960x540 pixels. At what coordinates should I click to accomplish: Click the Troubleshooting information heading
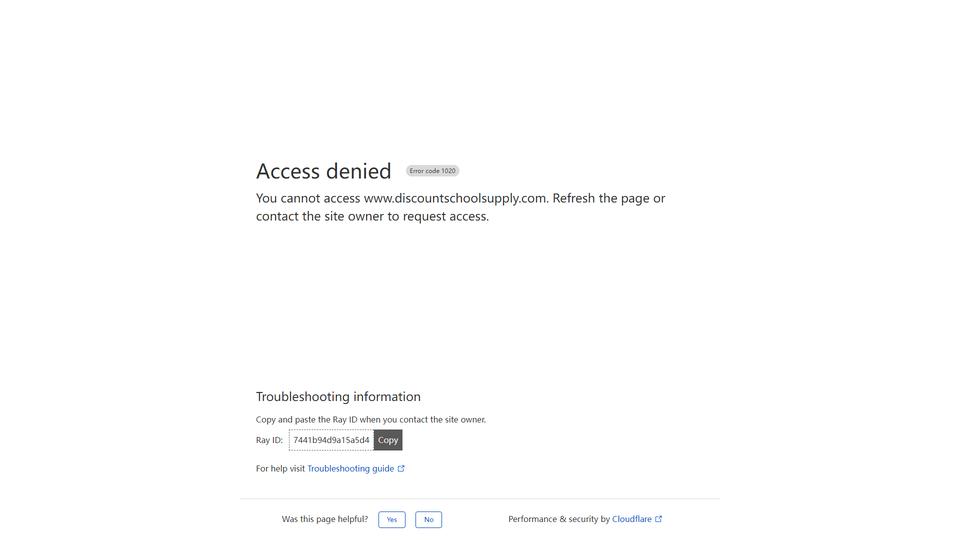[x=338, y=397]
